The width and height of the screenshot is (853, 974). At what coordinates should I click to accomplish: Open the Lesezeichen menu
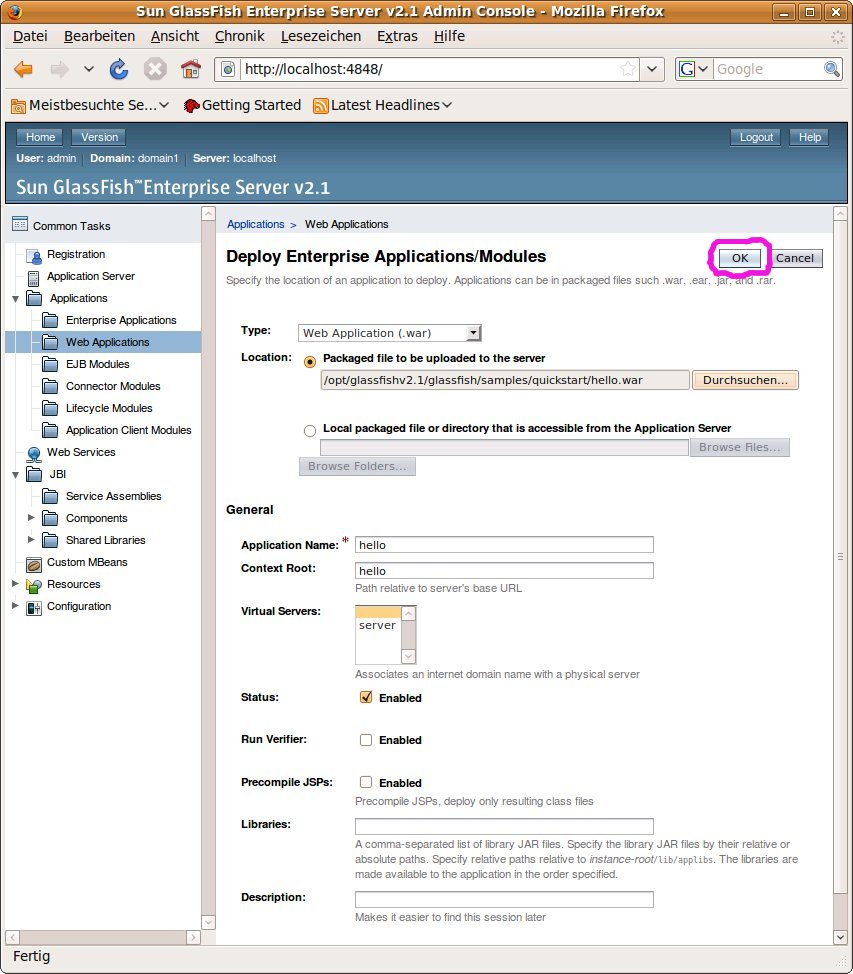[x=320, y=36]
